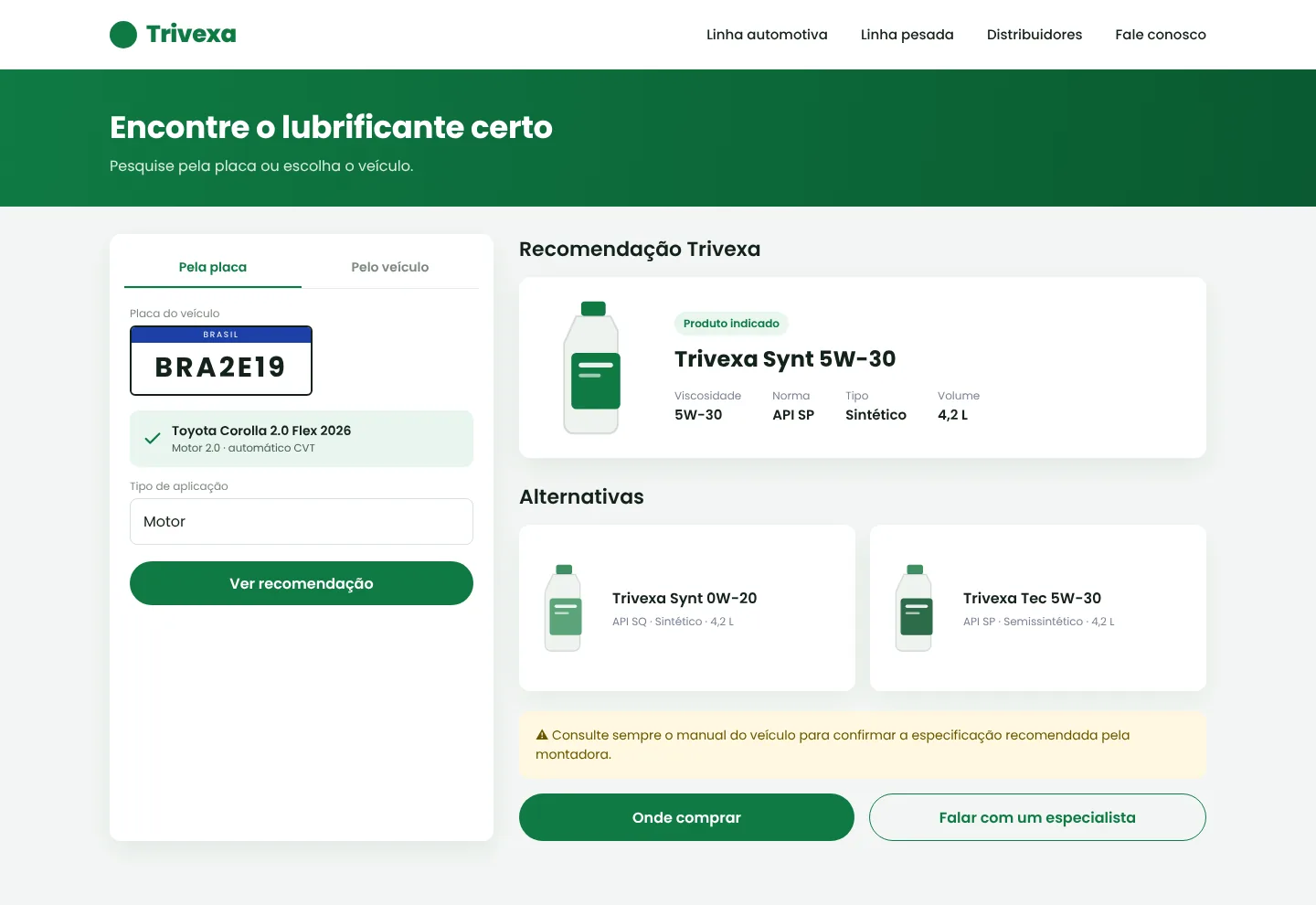Click the text 'API SP · Semissintético · 4,2 L'
This screenshot has width=1316, height=905.
pyautogui.click(x=1039, y=622)
